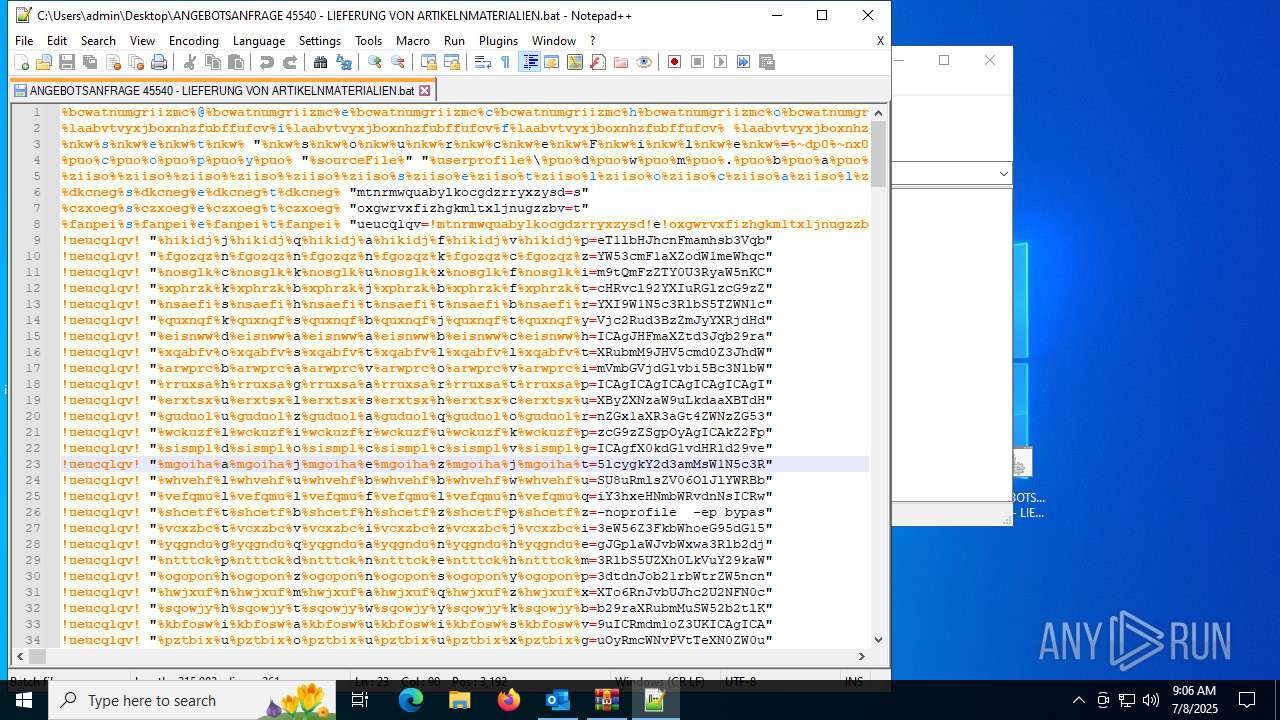Redo the action with the Redo arrow

click(290, 62)
